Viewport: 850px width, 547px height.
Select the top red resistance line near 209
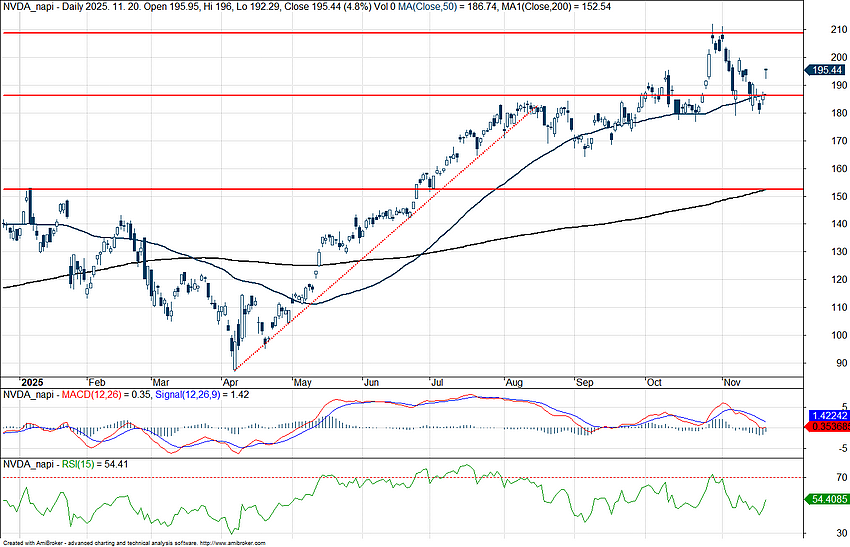coord(400,32)
